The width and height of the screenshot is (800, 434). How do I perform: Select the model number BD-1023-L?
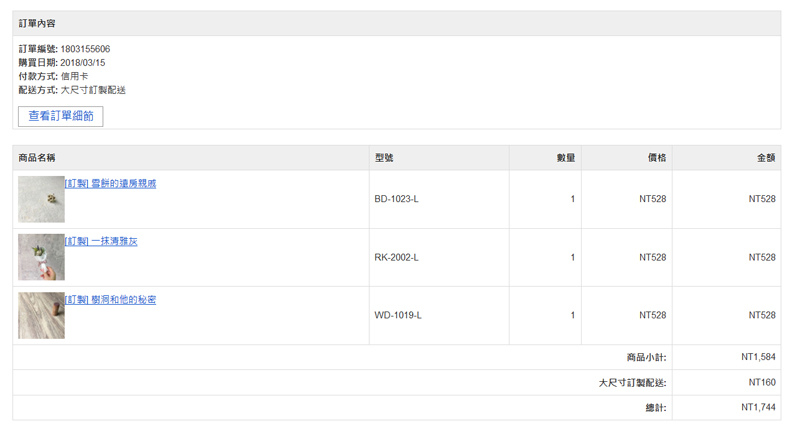tap(396, 199)
